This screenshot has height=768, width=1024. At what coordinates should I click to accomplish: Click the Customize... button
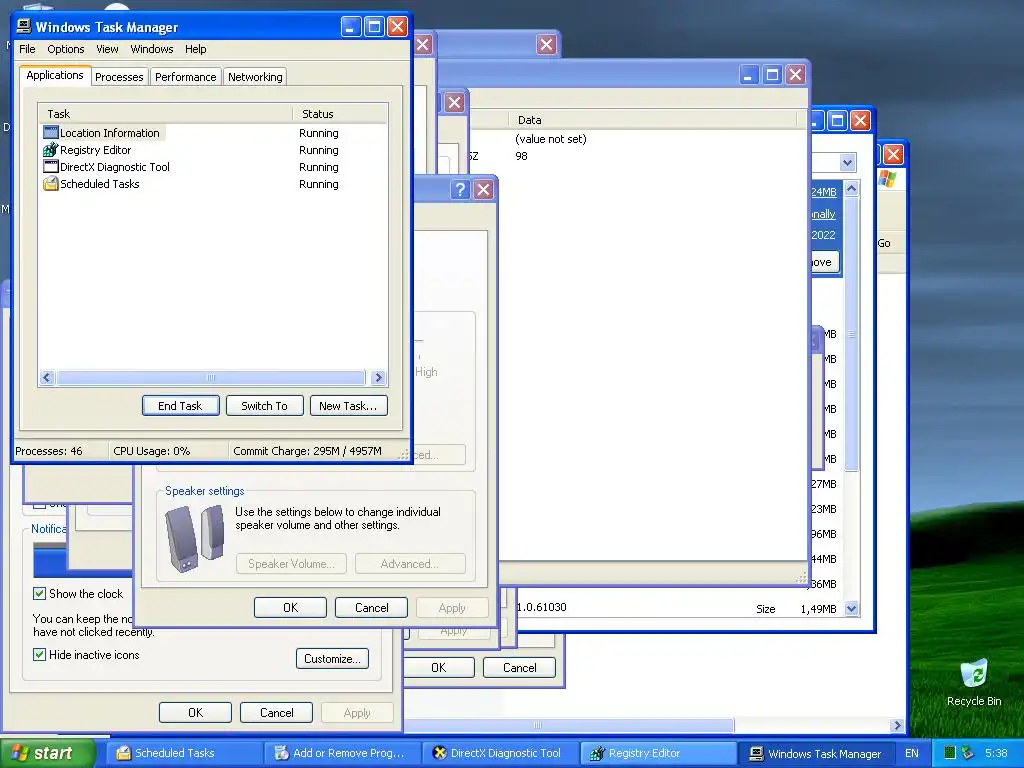(332, 658)
